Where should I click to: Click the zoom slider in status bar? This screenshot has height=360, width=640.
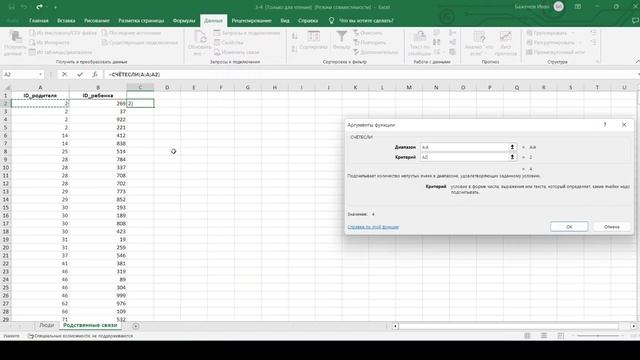click(x=598, y=336)
